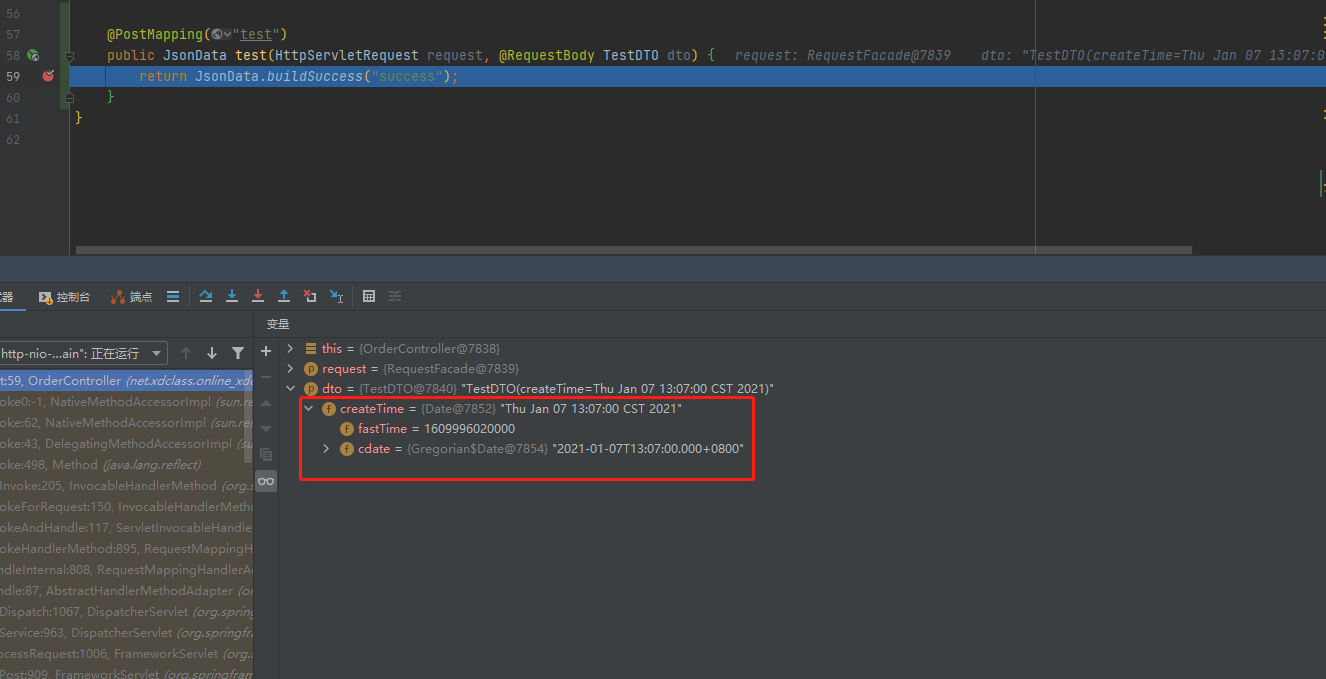Click the Trace Current Stream Chain icon
Image resolution: width=1326 pixels, height=679 pixels.
[395, 296]
